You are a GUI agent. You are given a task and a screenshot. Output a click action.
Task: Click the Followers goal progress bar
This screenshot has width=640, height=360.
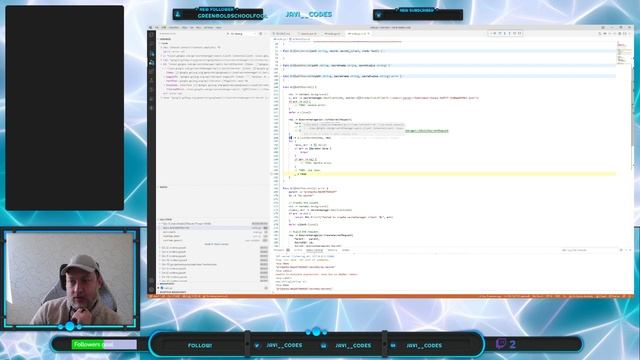[104, 344]
